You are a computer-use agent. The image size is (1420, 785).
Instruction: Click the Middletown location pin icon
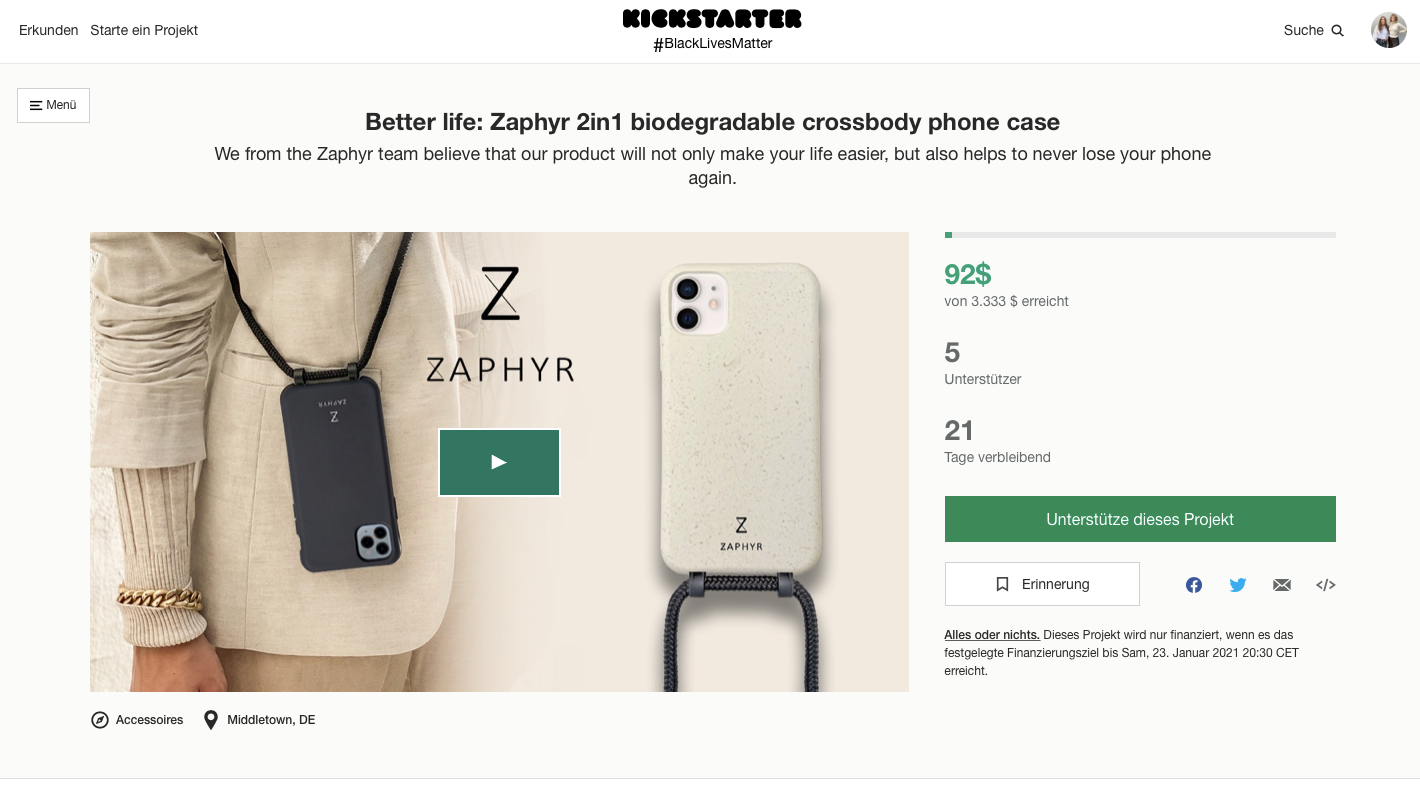click(x=211, y=720)
